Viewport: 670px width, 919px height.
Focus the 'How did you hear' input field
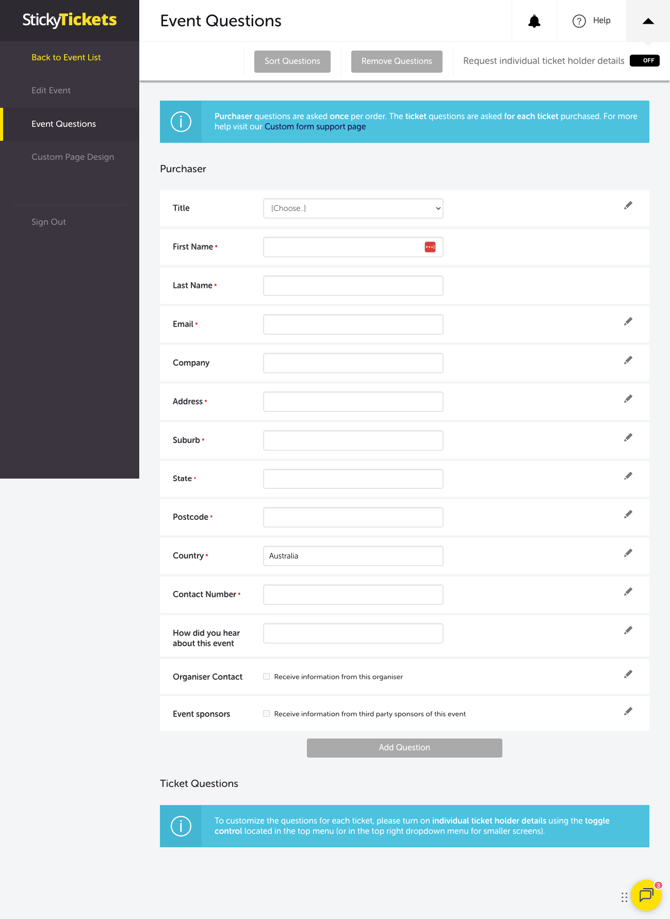(x=353, y=634)
